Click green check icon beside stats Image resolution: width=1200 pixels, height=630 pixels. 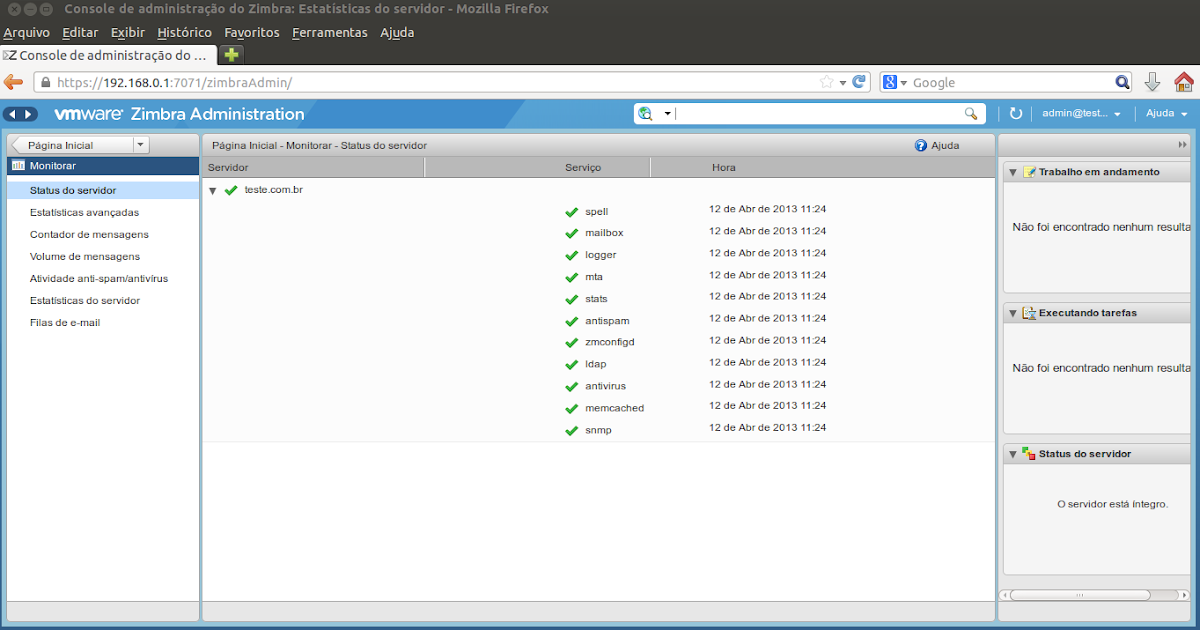click(571, 300)
